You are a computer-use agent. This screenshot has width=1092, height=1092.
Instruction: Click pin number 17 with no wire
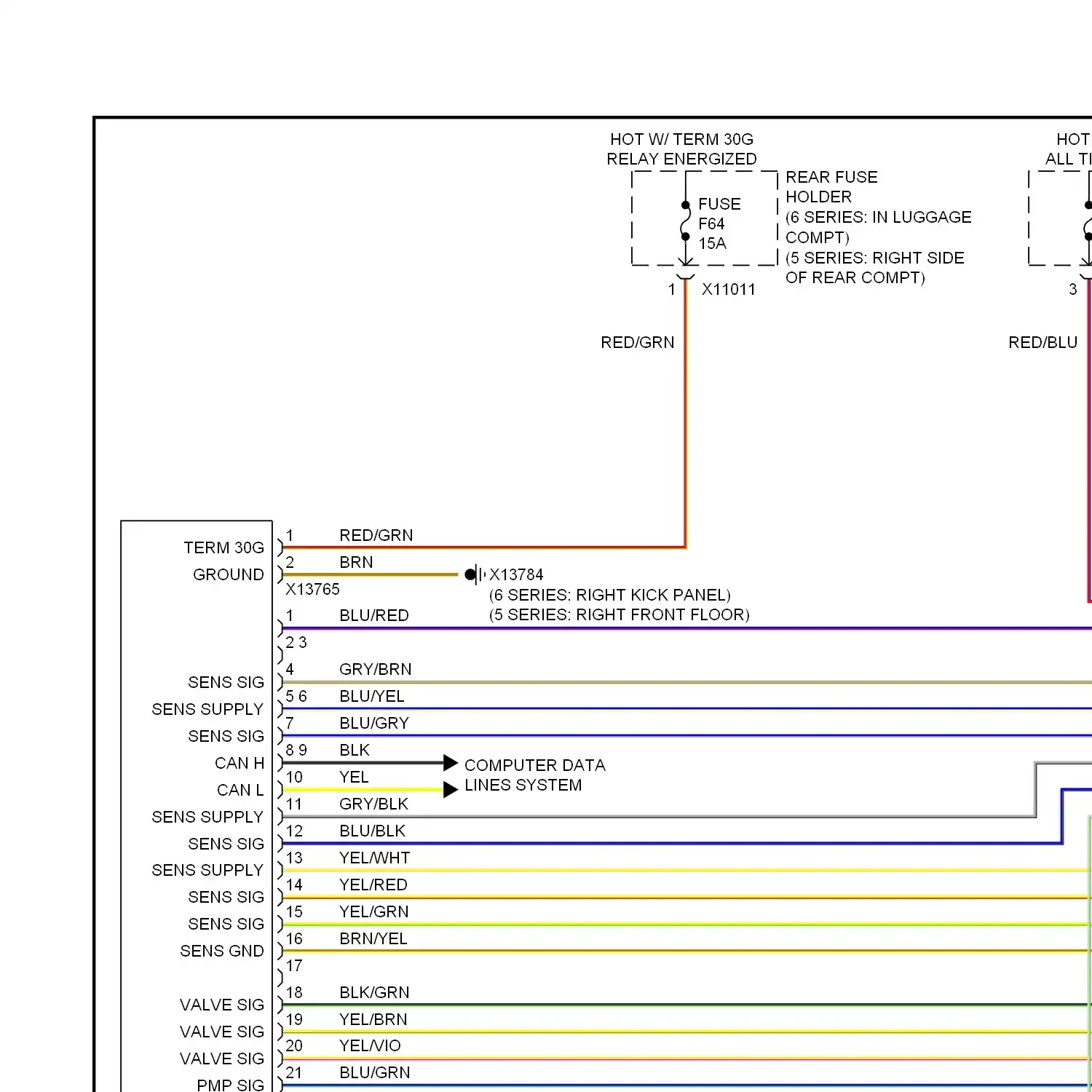click(294, 965)
